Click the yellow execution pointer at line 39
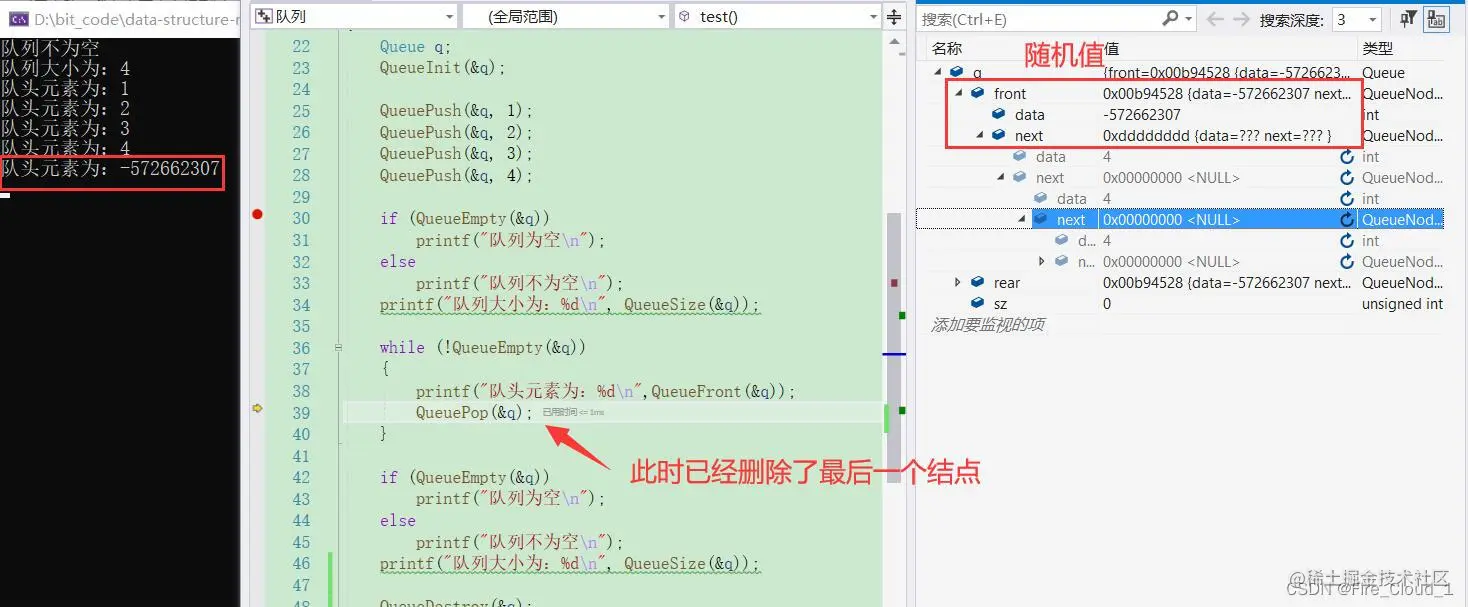 257,409
